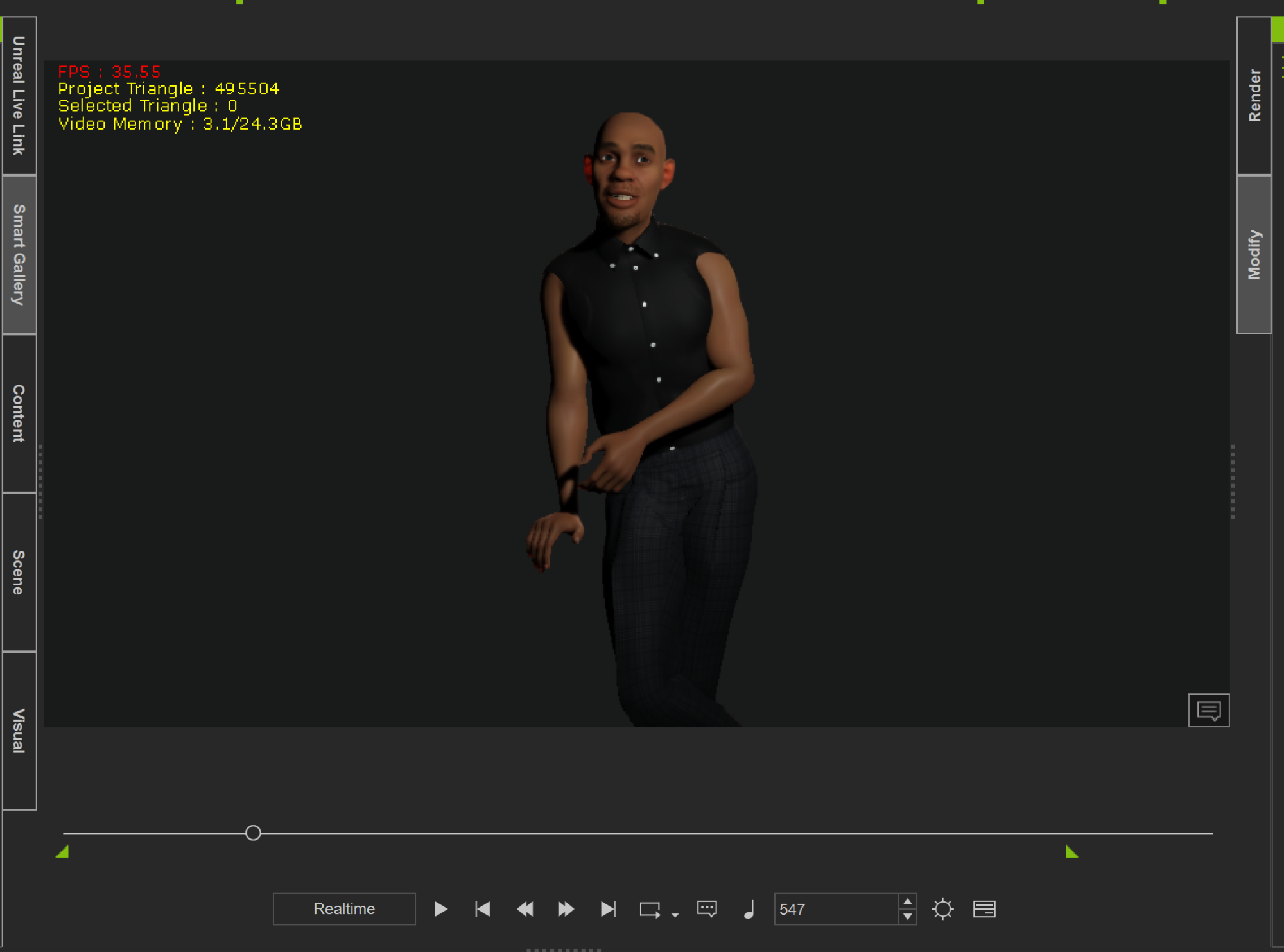The height and width of the screenshot is (952, 1284).
Task: Toggle the loop playback icon
Action: click(650, 910)
